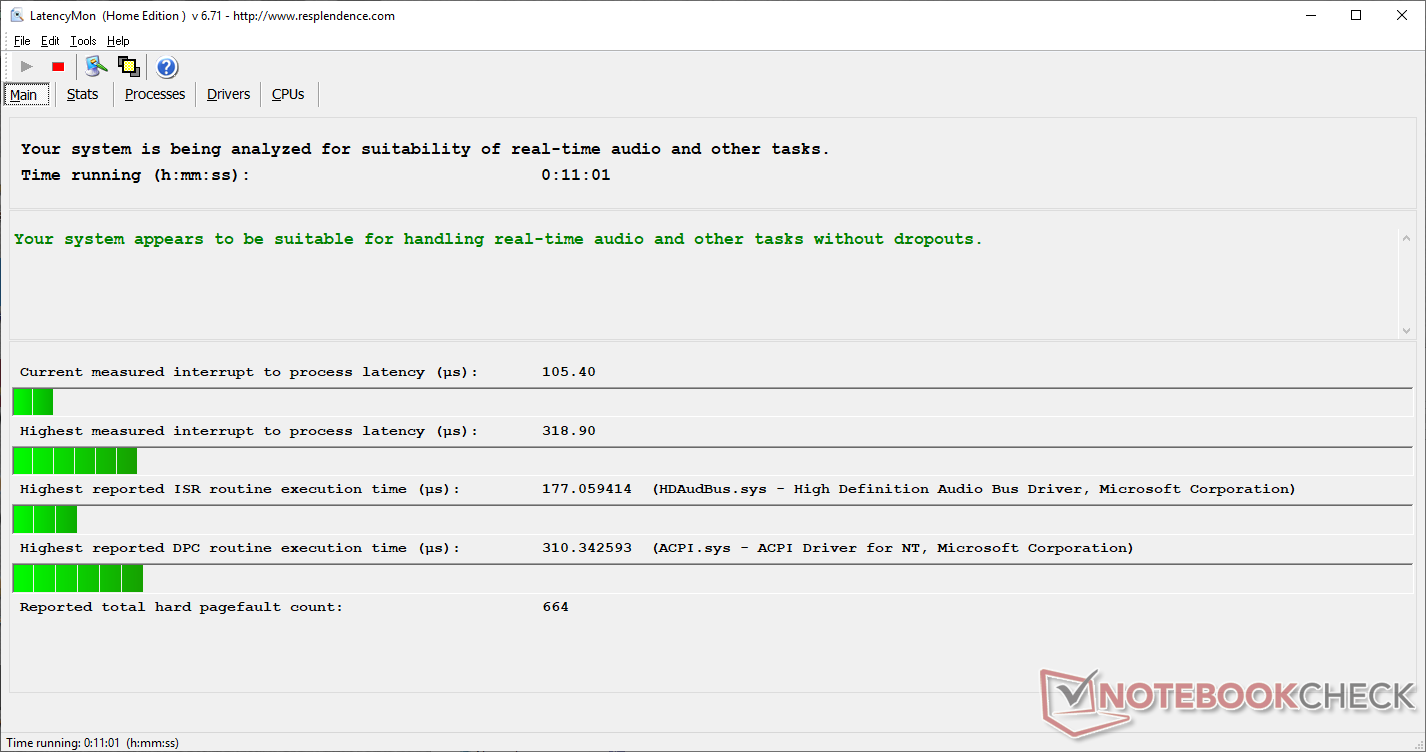The width and height of the screenshot is (1426, 752).
Task: Click the HDAudBus.sys driver description
Action: (974, 489)
